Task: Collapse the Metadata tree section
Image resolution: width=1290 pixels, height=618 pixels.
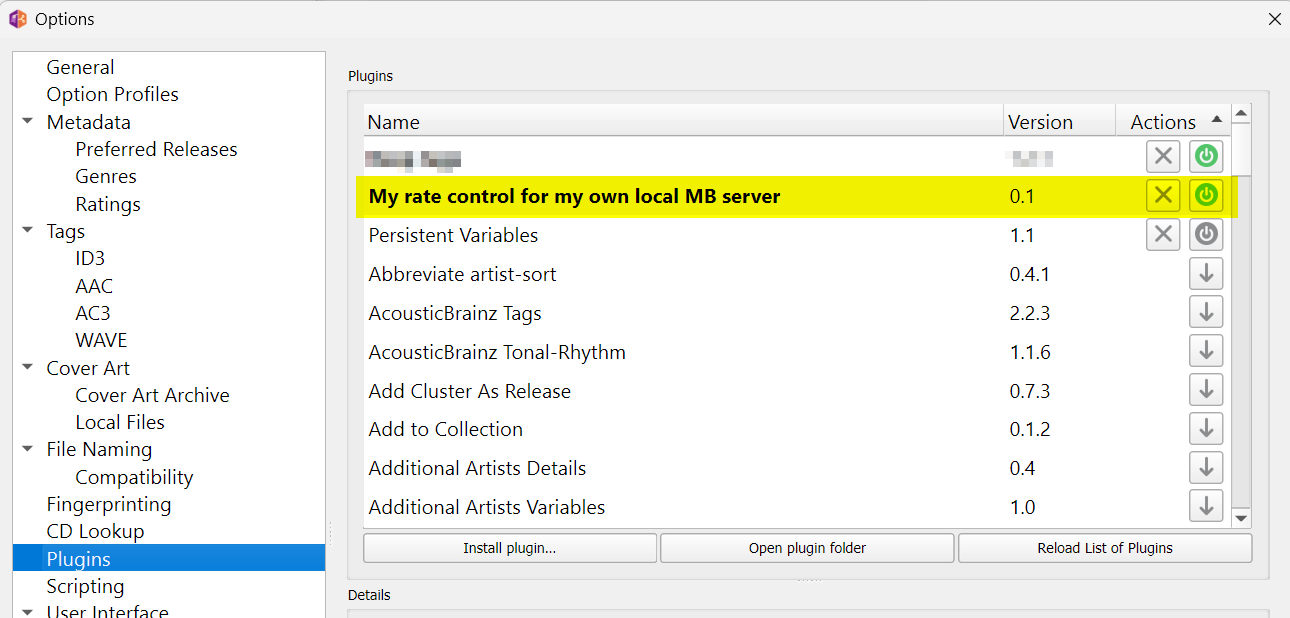Action: 27,122
